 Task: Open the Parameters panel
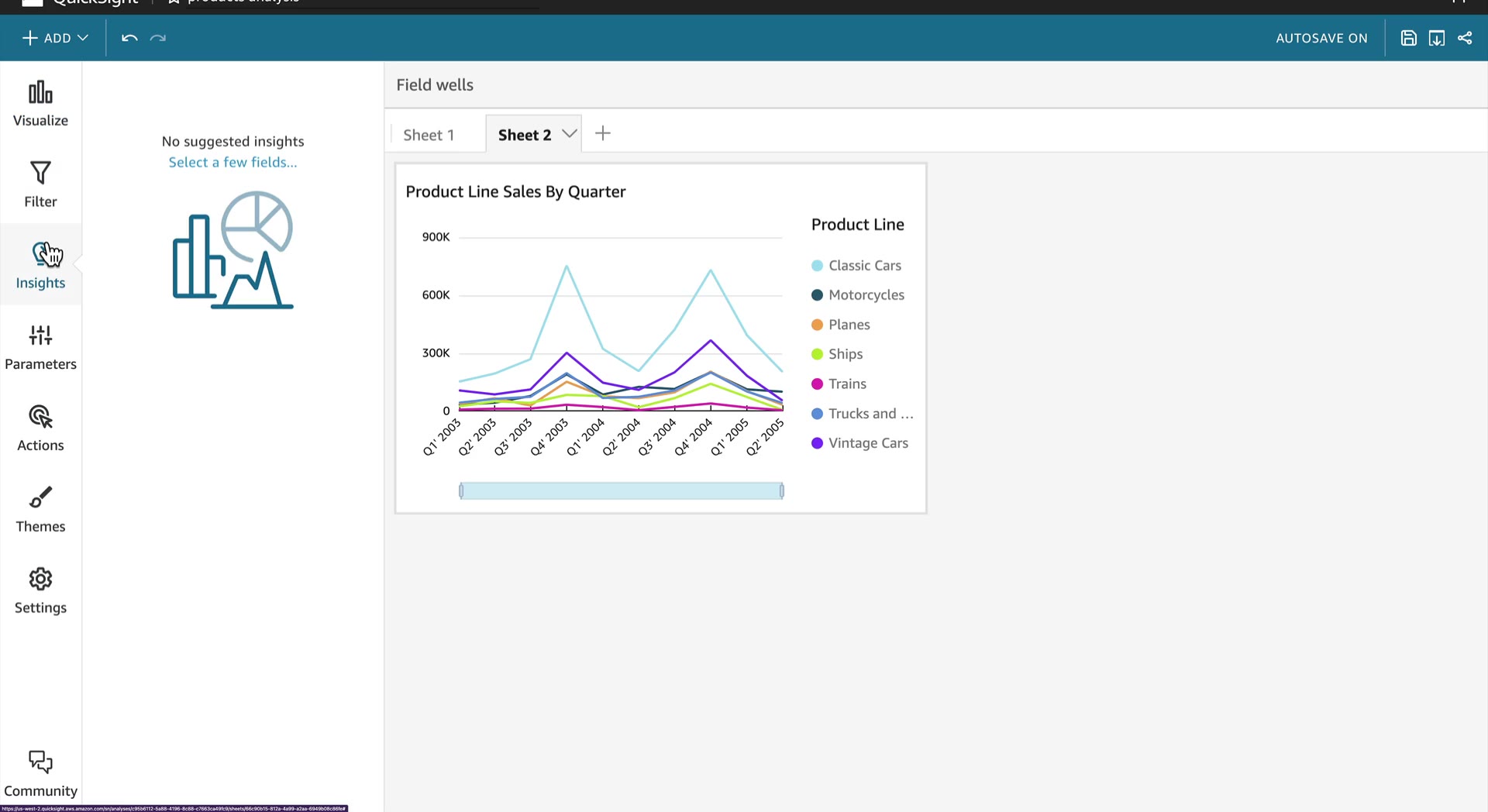[x=40, y=347]
